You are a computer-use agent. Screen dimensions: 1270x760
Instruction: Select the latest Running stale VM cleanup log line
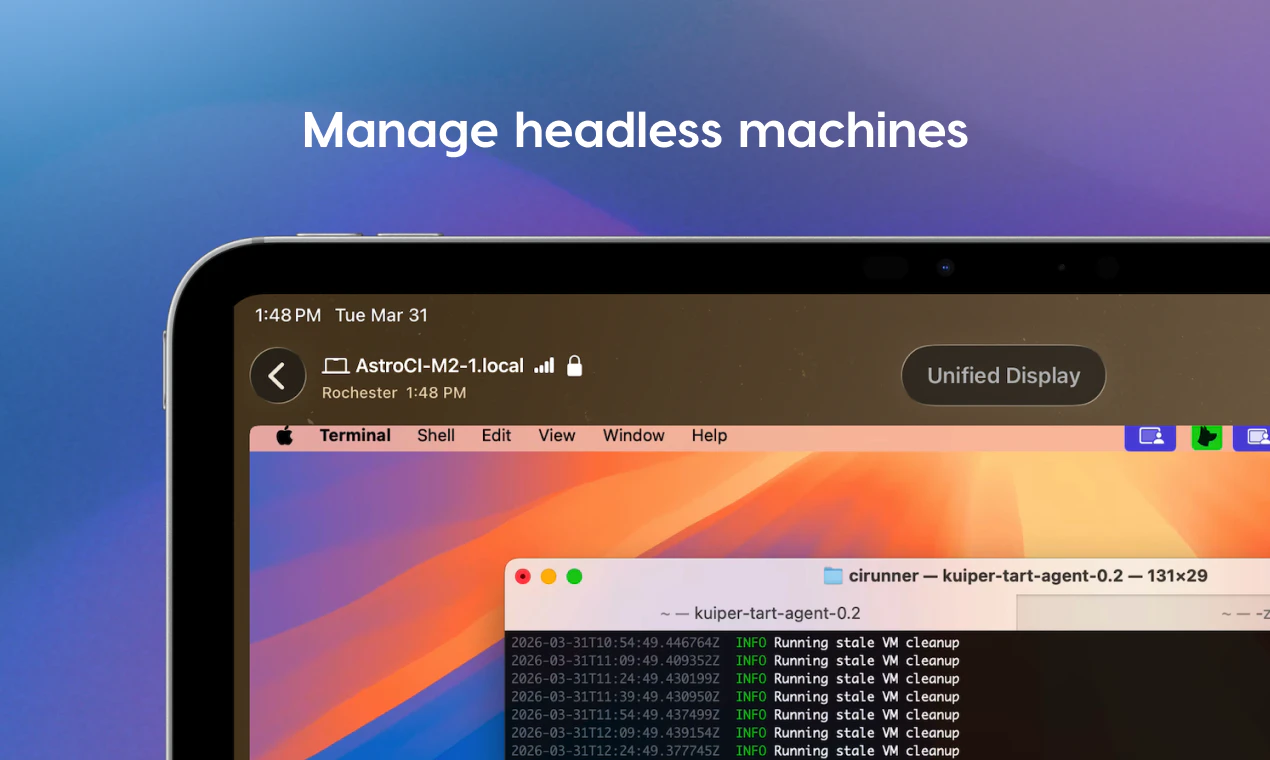[x=735, y=750]
